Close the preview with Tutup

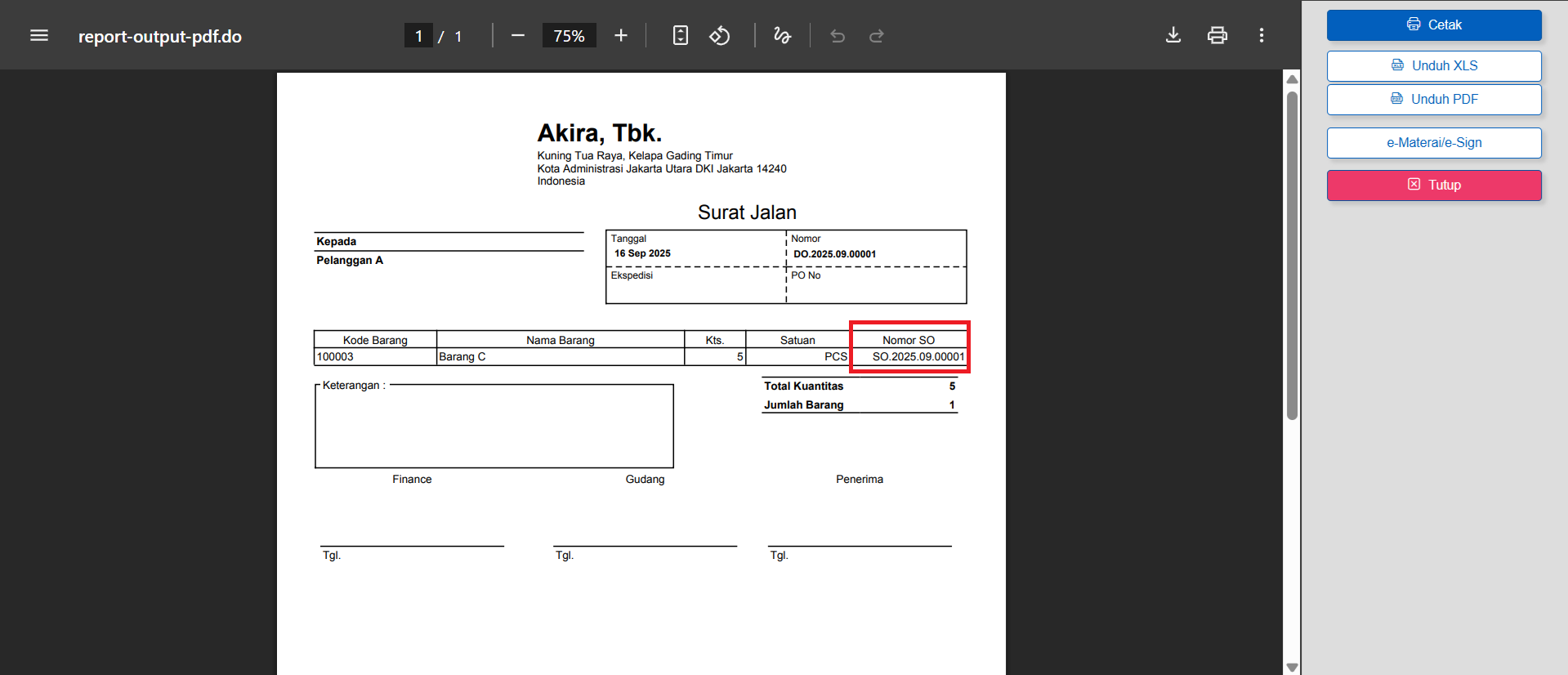pos(1434,186)
